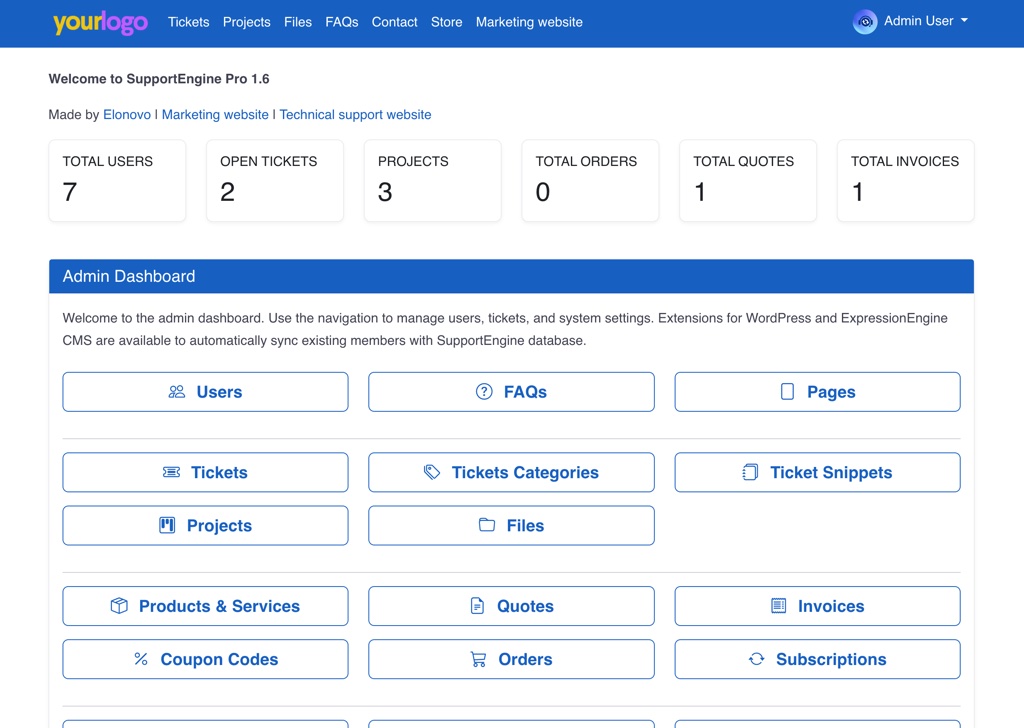Click the refresh arrows icon beside Subscriptions
This screenshot has width=1024, height=728.
756,659
